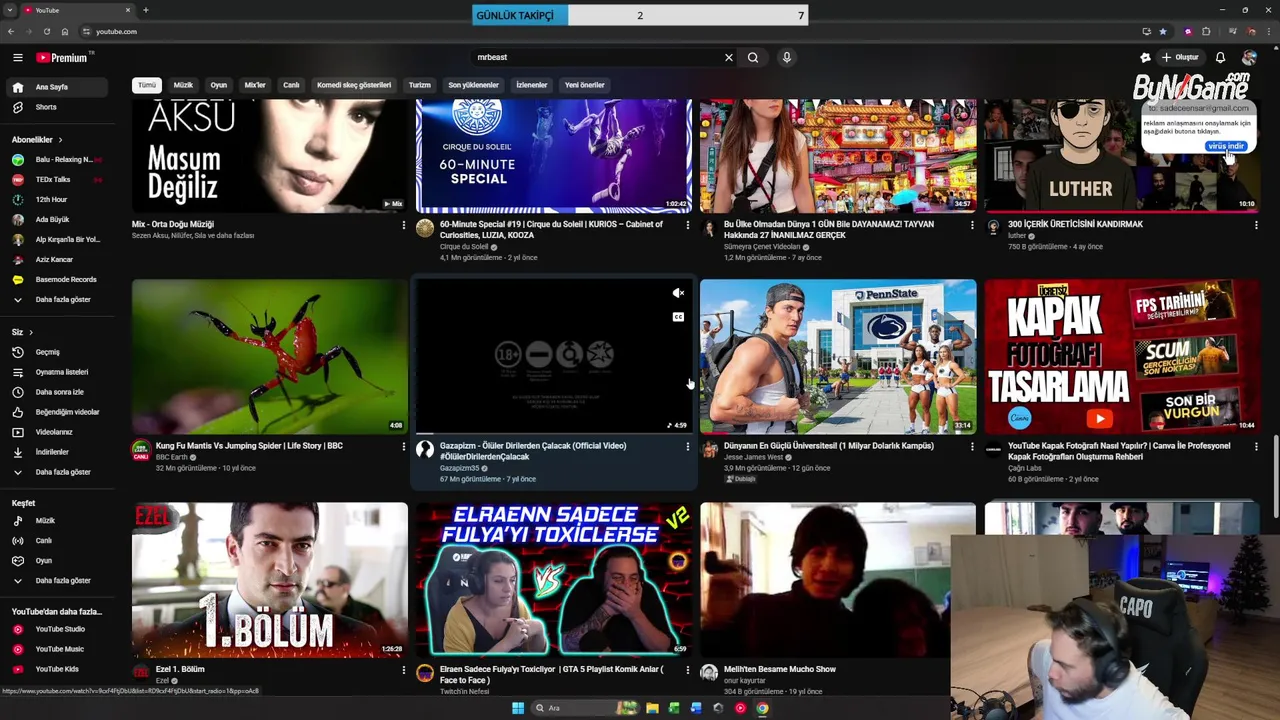The width and height of the screenshot is (1280, 720).
Task: Expand the Siz section header
Action: click(22, 332)
